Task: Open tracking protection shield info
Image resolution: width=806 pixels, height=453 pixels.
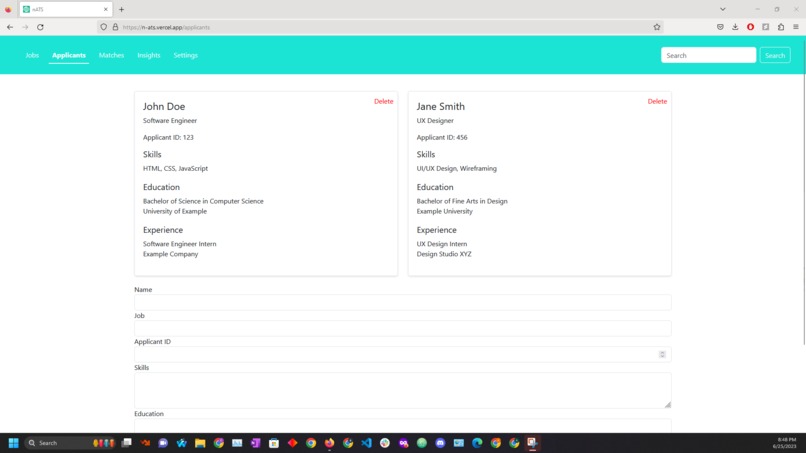Action: click(104, 27)
